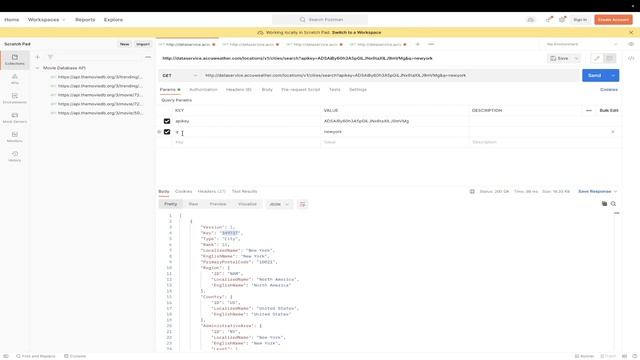The image size is (640, 360).
Task: Open the code snippet icon on right sidebar
Action: click(631, 58)
